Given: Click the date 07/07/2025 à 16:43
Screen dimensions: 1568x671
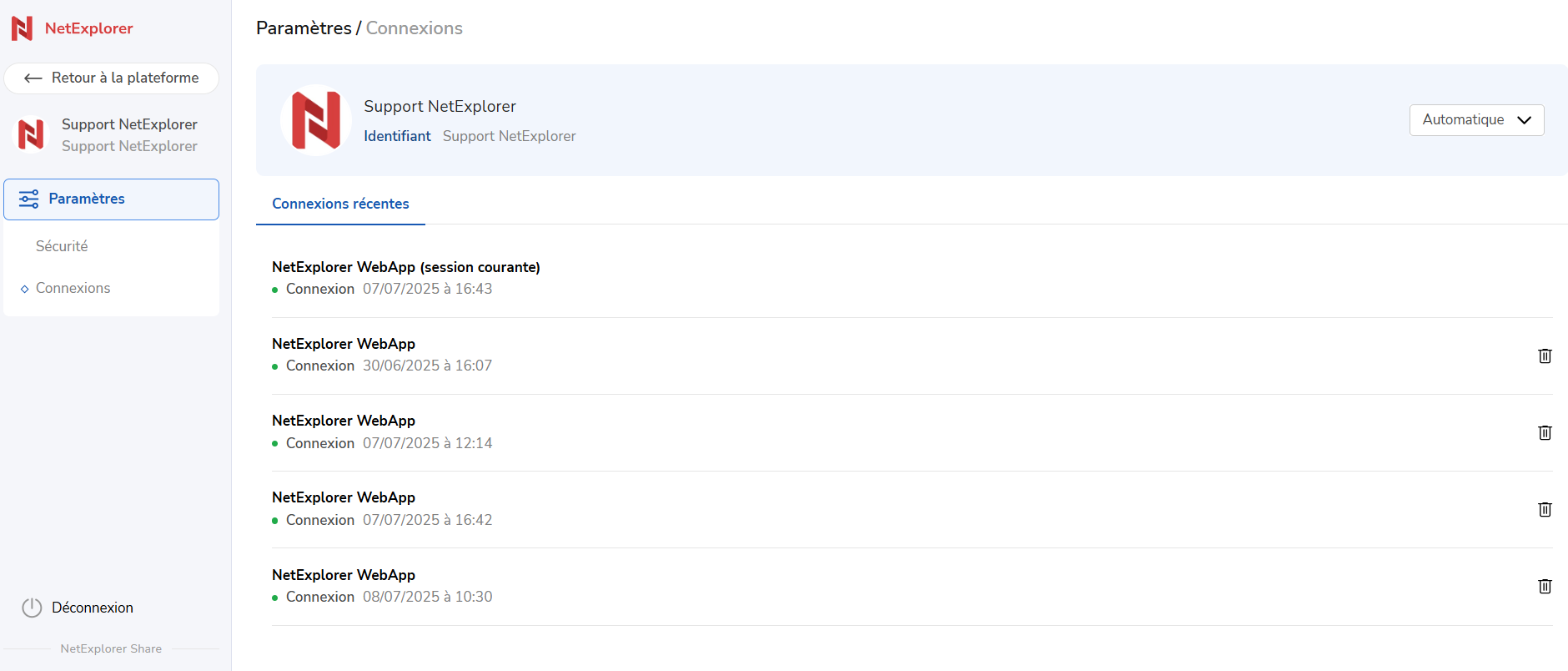Looking at the screenshot, I should tap(427, 289).
